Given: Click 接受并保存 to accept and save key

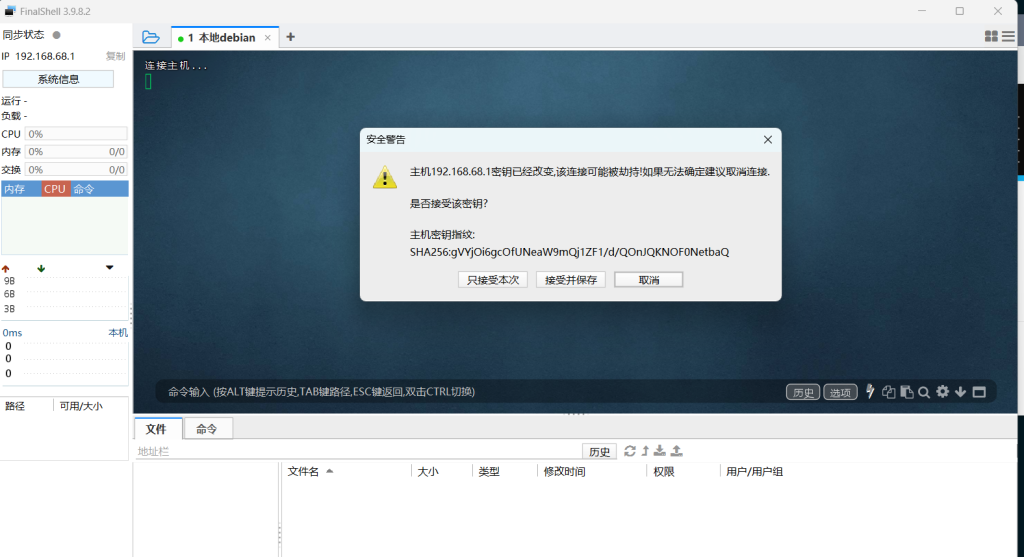Looking at the screenshot, I should (571, 280).
